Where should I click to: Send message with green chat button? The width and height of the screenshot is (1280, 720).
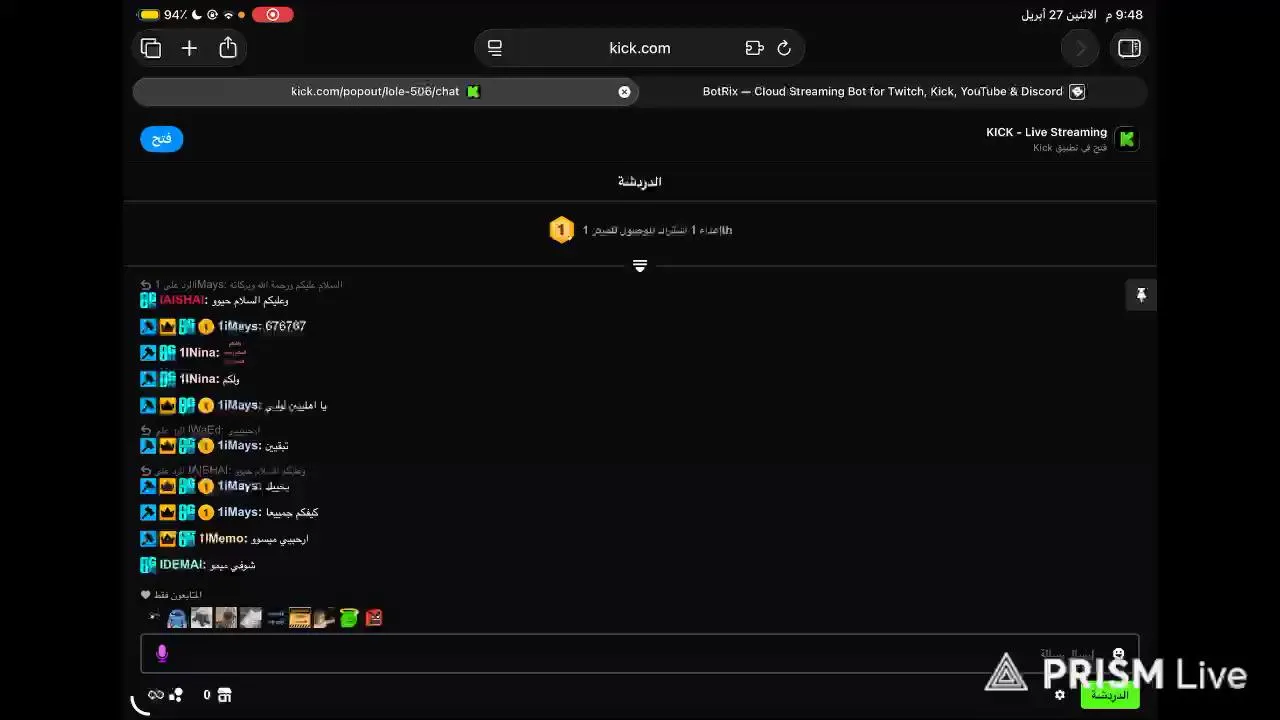click(1110, 695)
